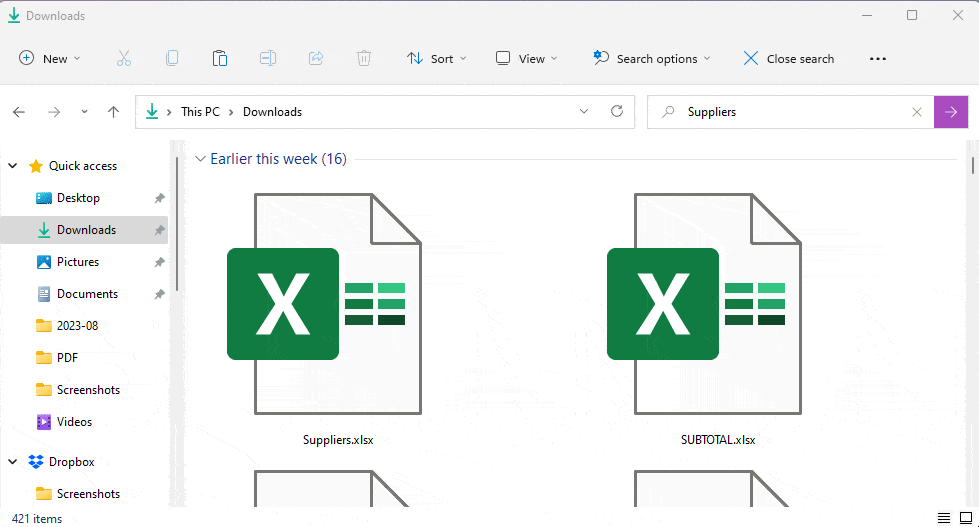
Task: Collapse the Dropbox tree node
Action: pos(12,461)
